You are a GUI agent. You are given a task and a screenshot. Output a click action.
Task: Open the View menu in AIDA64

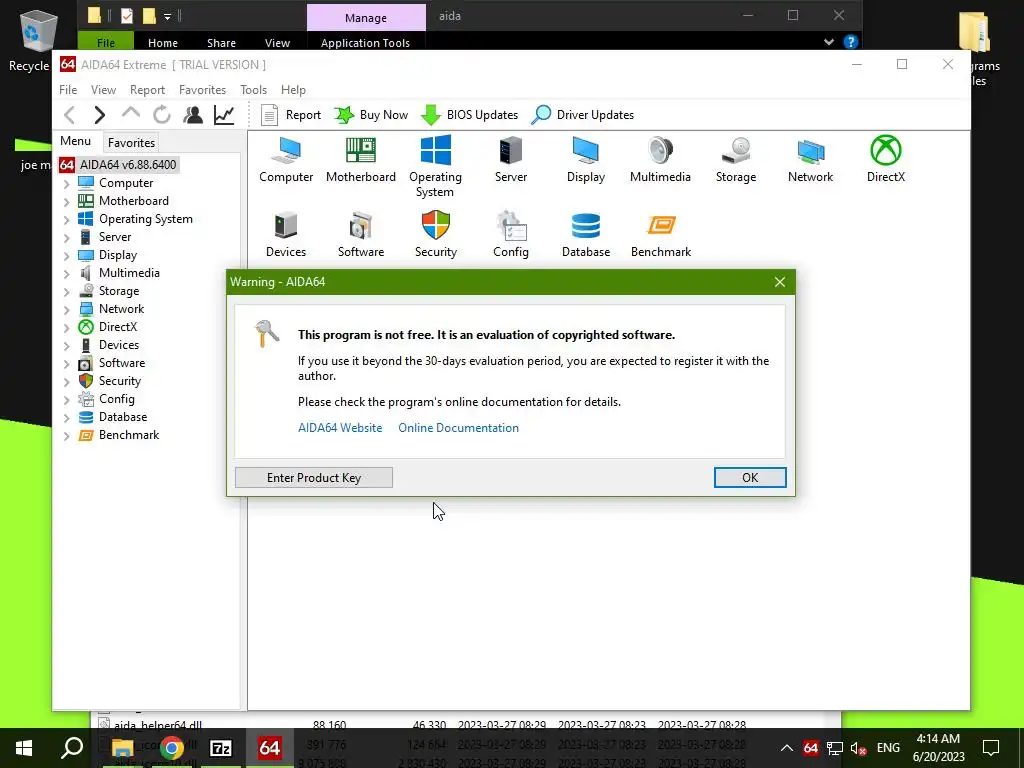pos(103,89)
